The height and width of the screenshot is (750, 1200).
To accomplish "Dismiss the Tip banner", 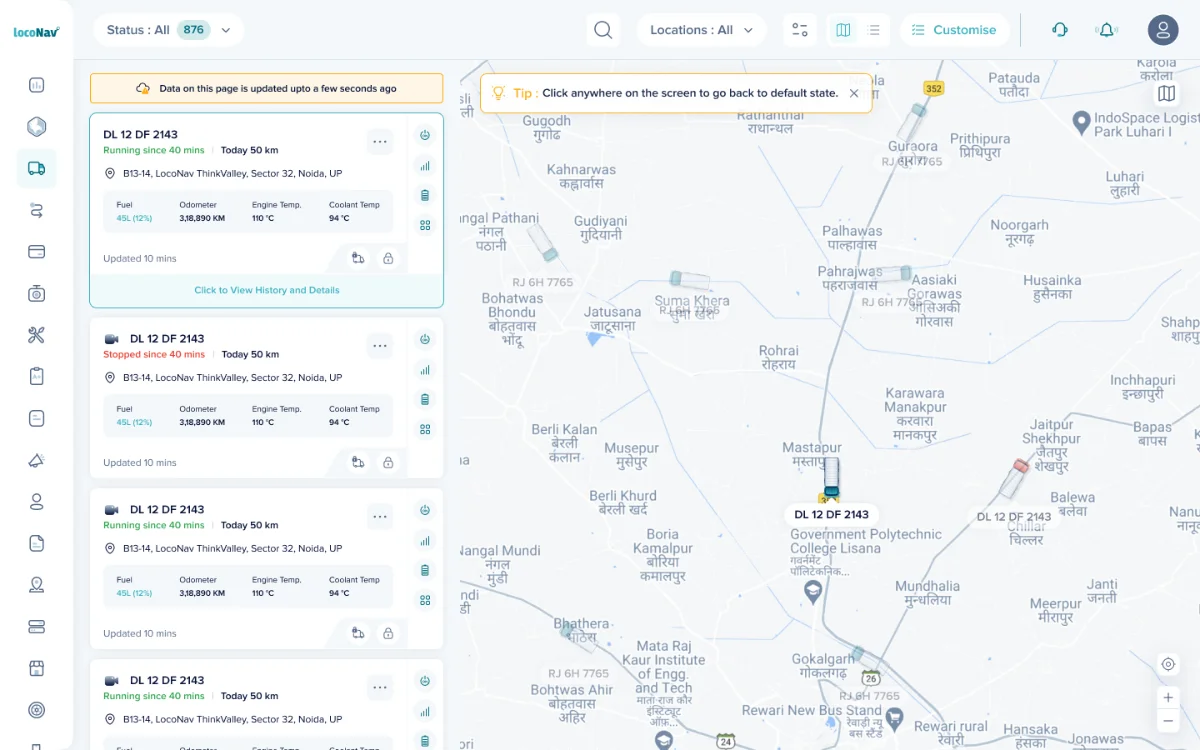I will click(x=854, y=93).
